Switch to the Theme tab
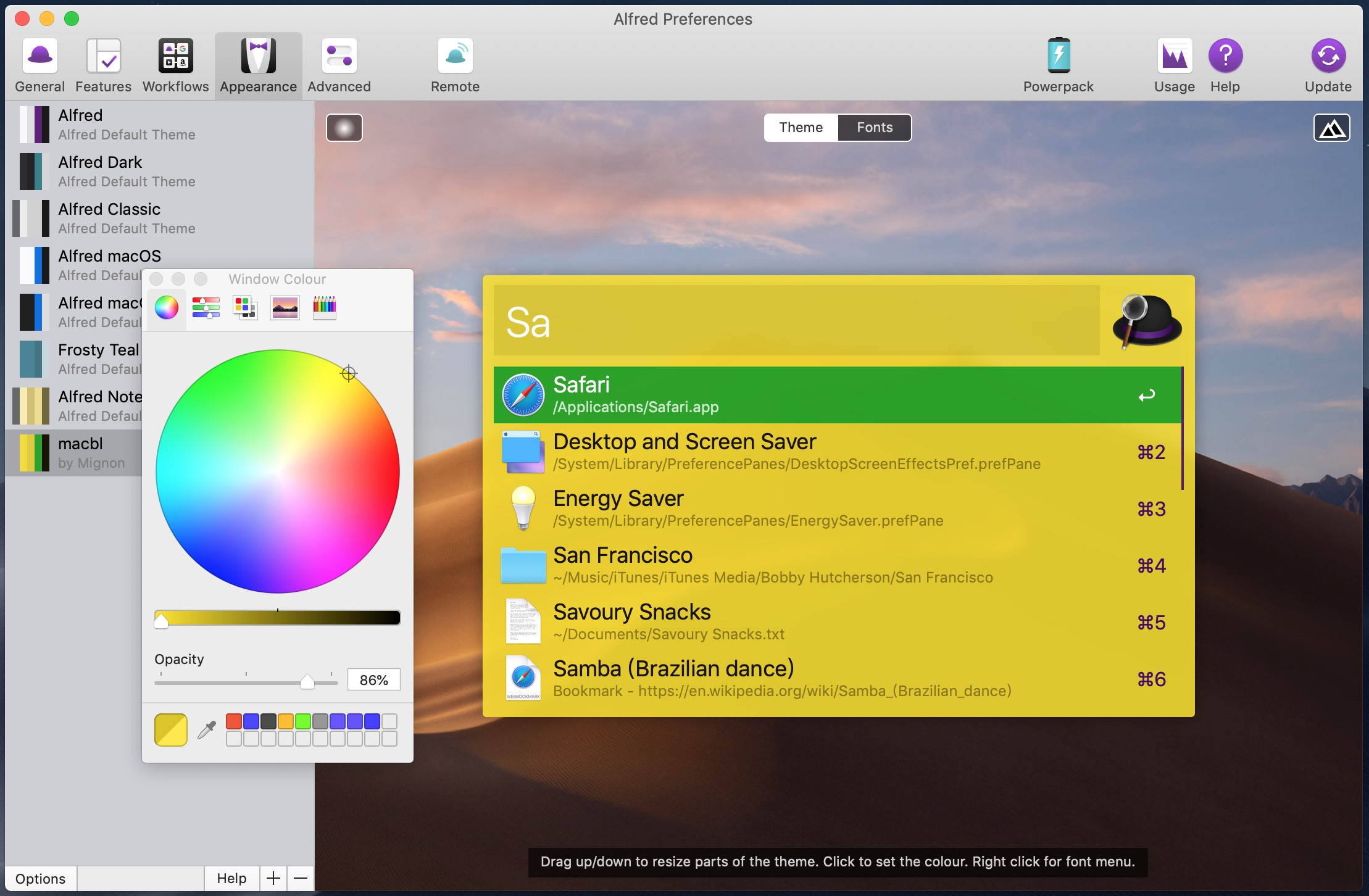Screen dimensions: 1369x896 click(801, 128)
